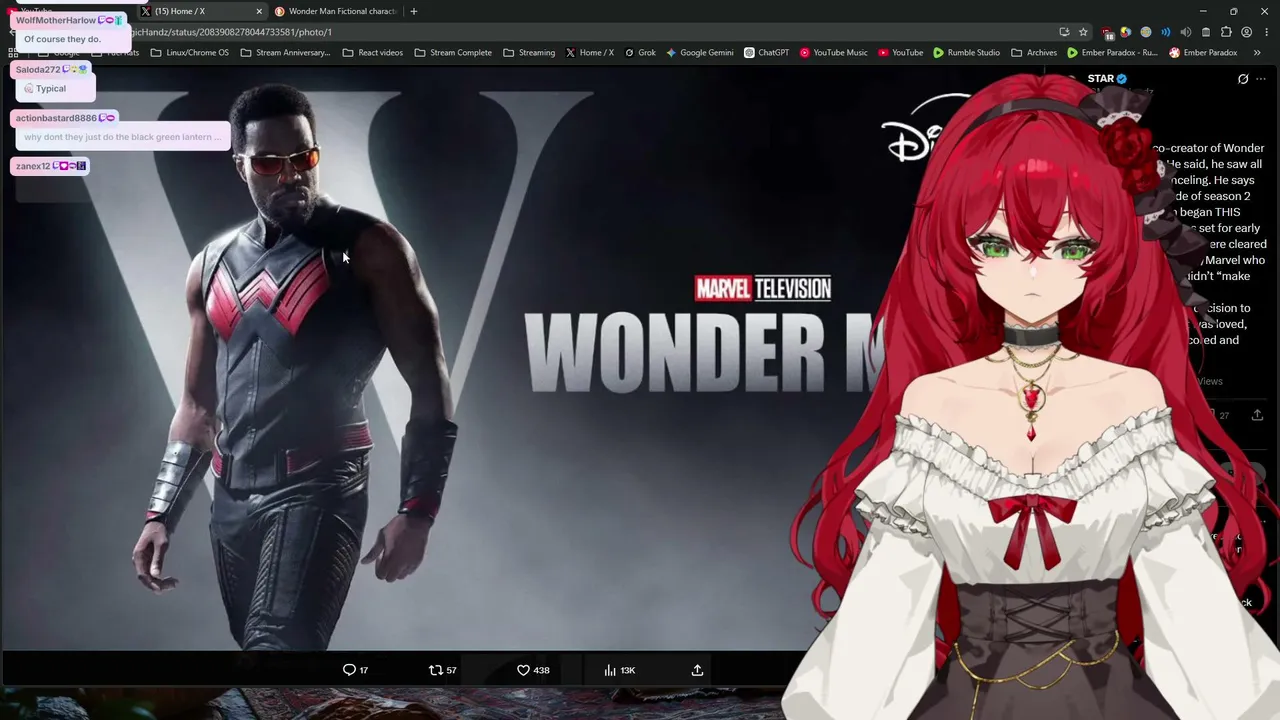Open the Chrome three-dot menu
Image resolution: width=1280 pixels, height=720 pixels.
coord(1265,32)
